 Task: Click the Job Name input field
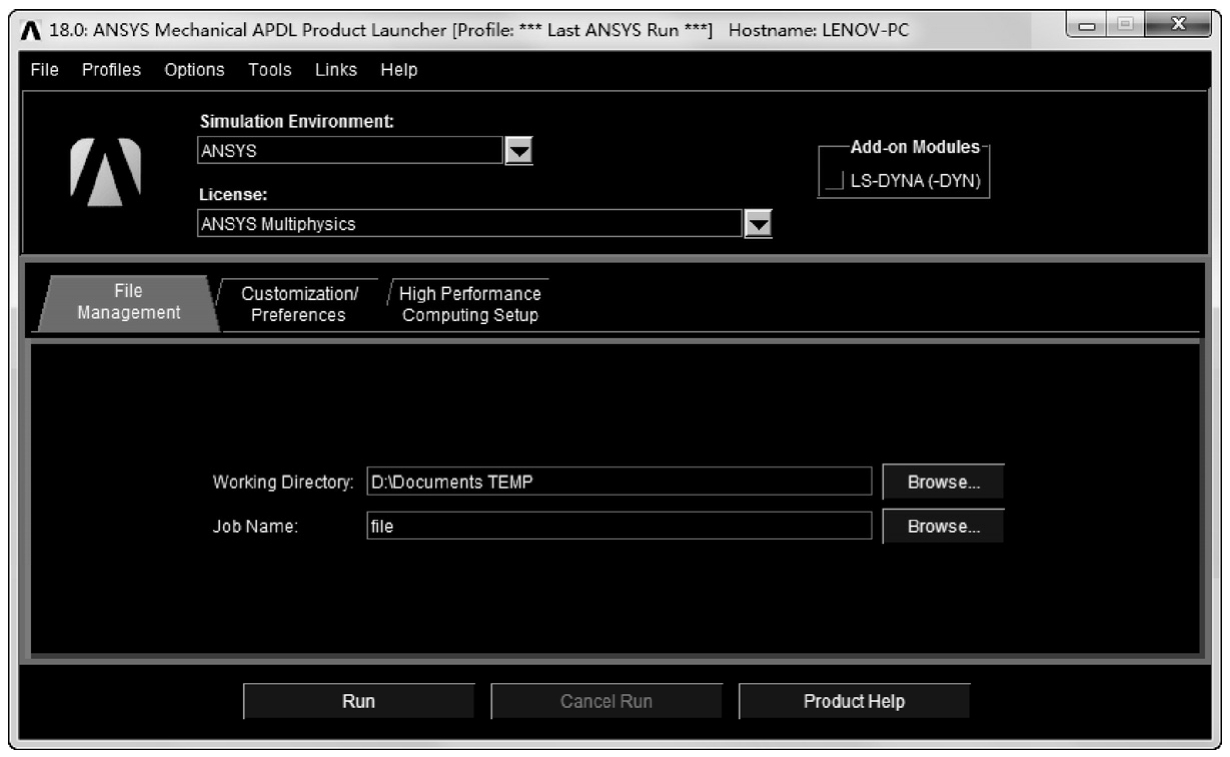[620, 526]
